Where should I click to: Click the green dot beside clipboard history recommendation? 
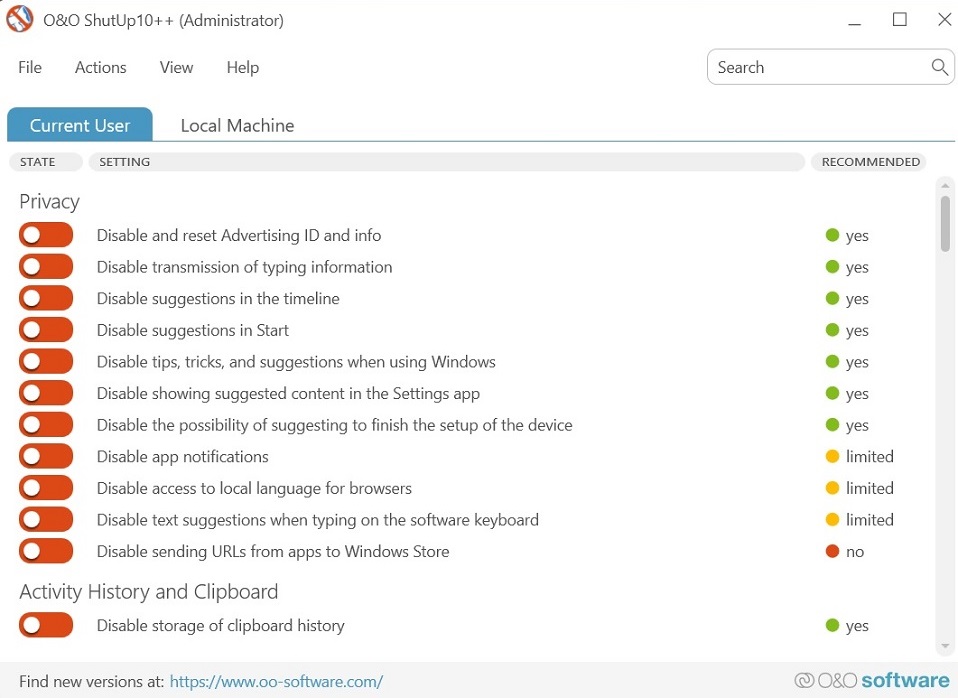(831, 625)
